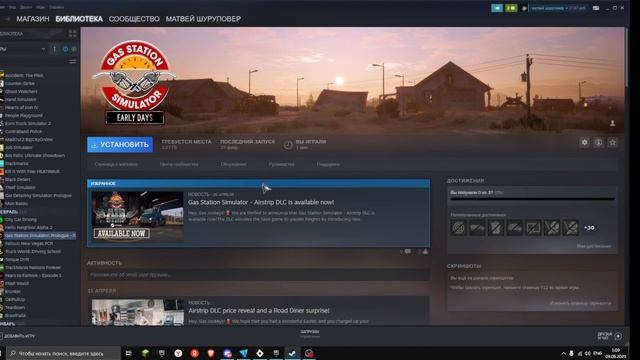The image size is (640, 360).
Task: Open Telegram icon on taskbar
Action: (x=244, y=353)
